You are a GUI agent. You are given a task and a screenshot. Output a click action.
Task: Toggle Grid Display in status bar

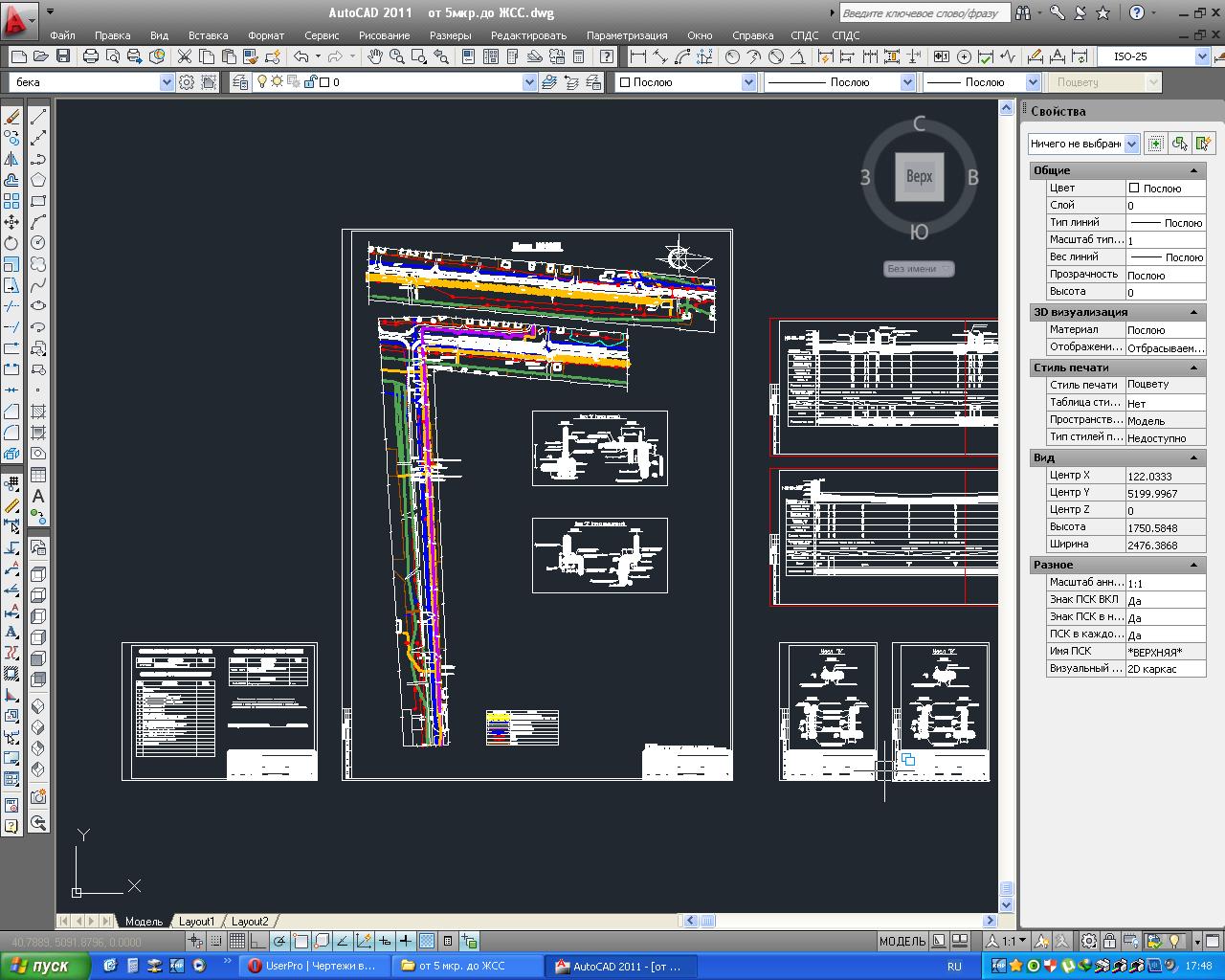[237, 941]
